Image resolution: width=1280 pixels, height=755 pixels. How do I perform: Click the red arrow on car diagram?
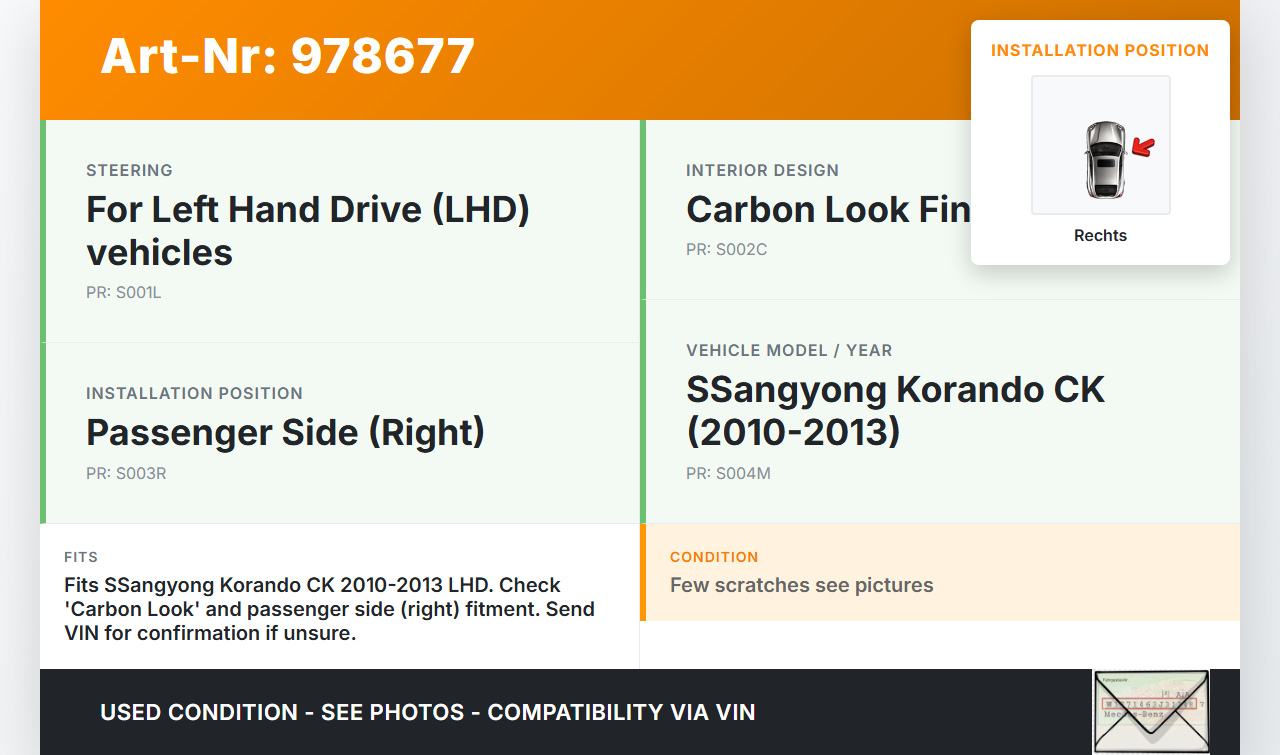coord(1143,148)
